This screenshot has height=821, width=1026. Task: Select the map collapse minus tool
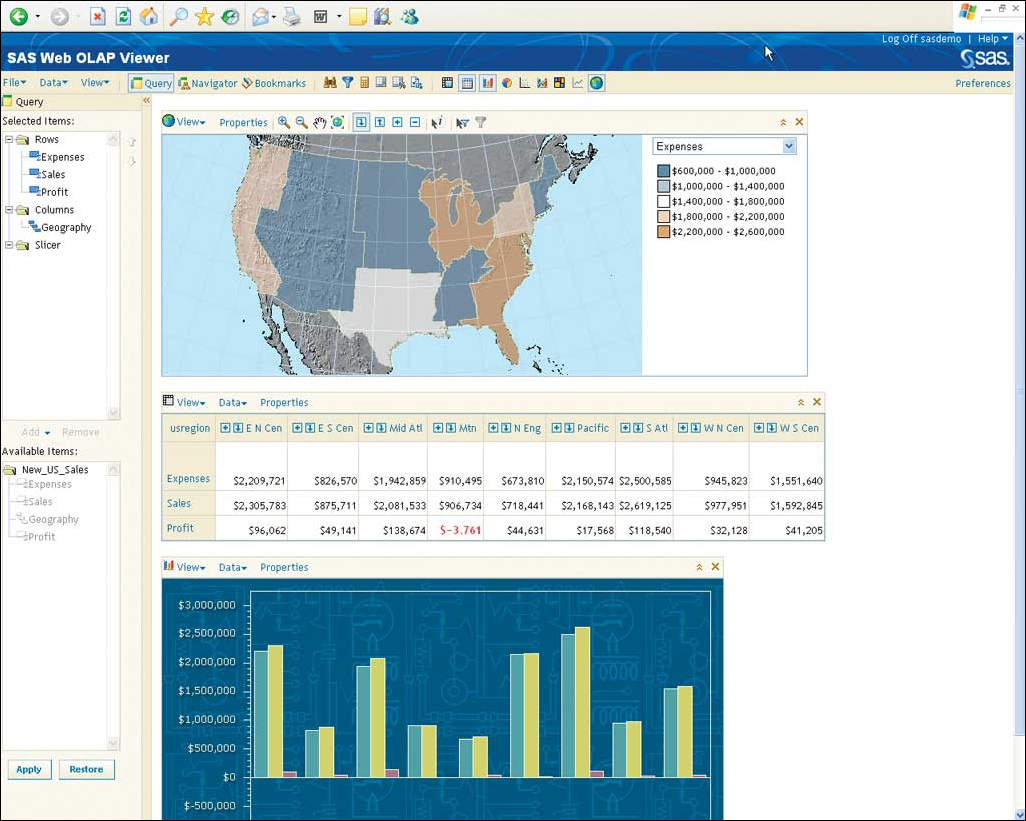(x=415, y=122)
